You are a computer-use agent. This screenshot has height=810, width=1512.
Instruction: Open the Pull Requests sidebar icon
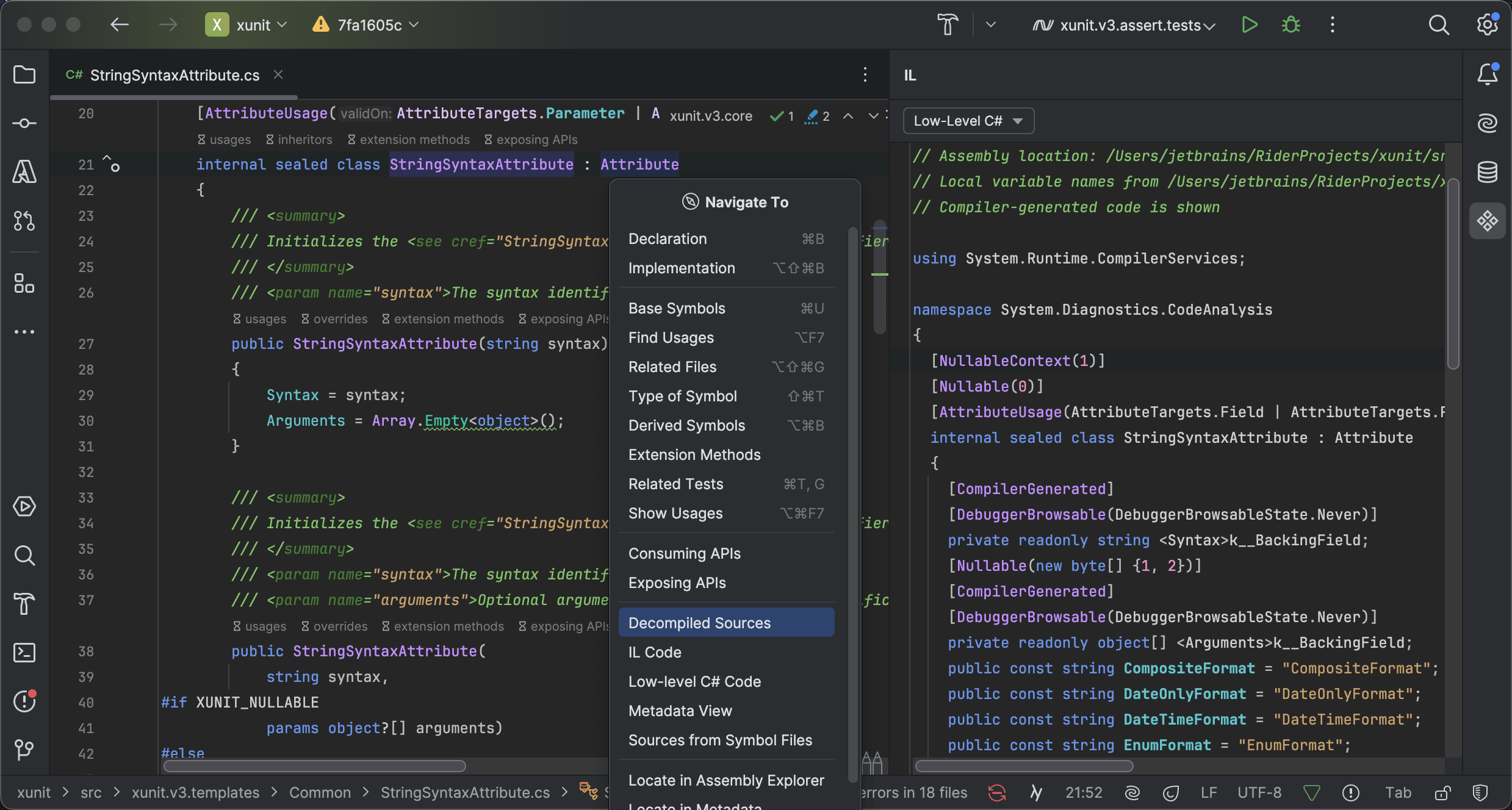[24, 221]
